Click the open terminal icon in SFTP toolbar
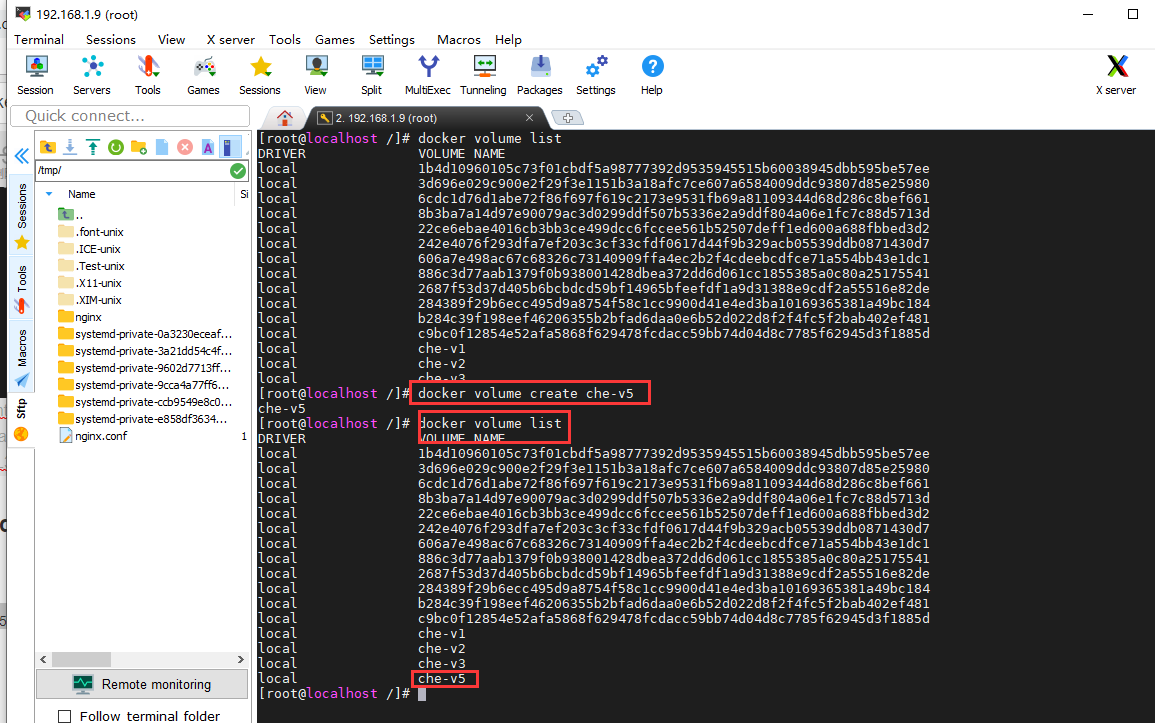The image size is (1155, 723). 229,147
